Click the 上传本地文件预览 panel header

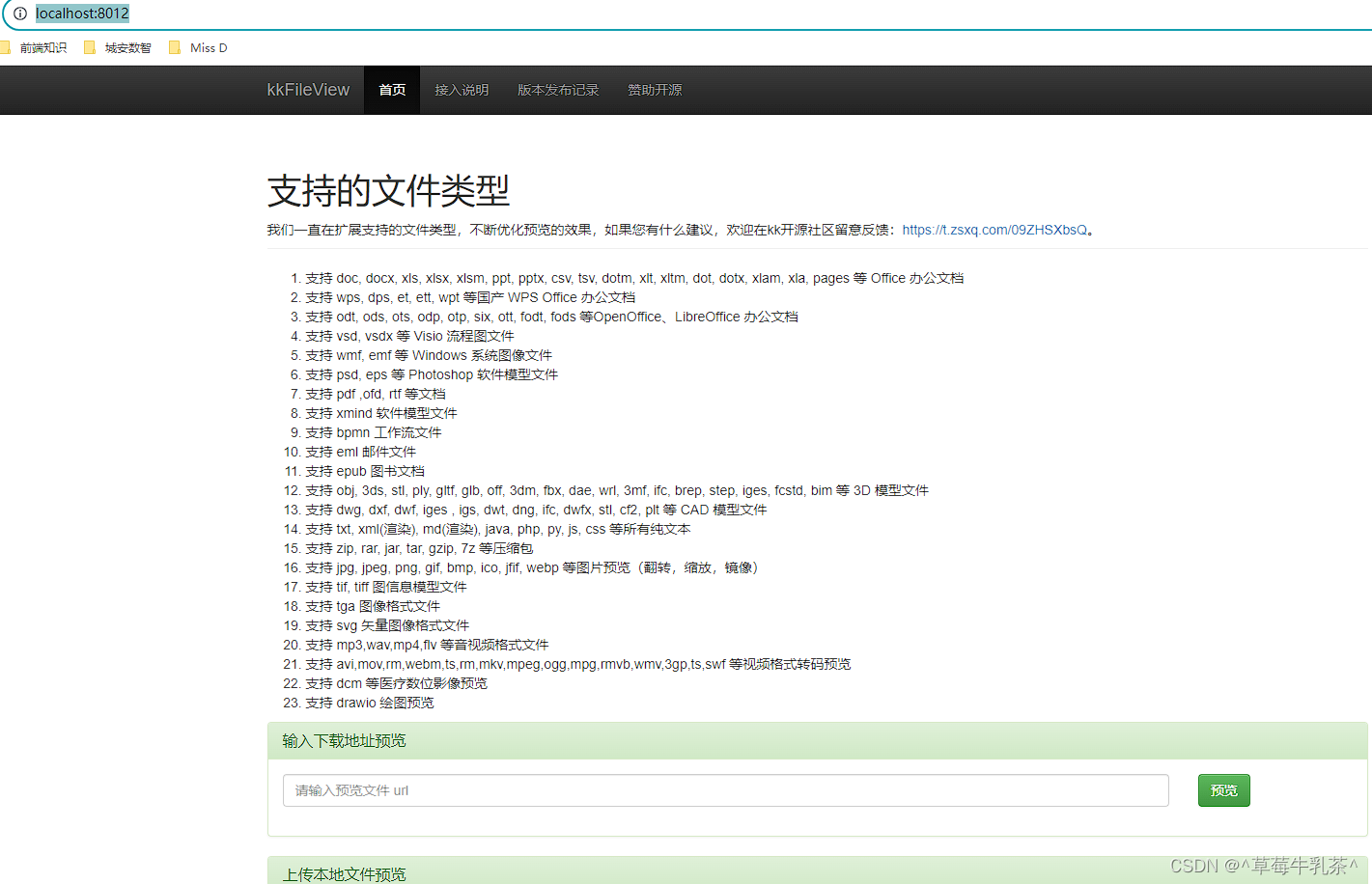pos(818,871)
